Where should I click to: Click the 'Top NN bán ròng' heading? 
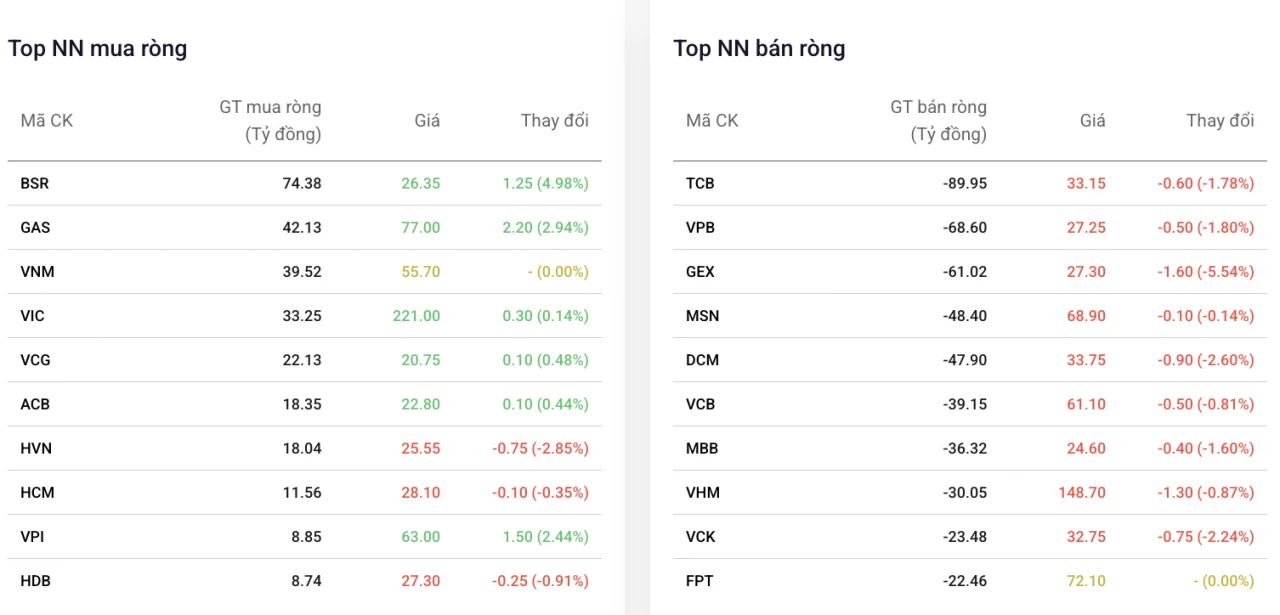point(759,48)
